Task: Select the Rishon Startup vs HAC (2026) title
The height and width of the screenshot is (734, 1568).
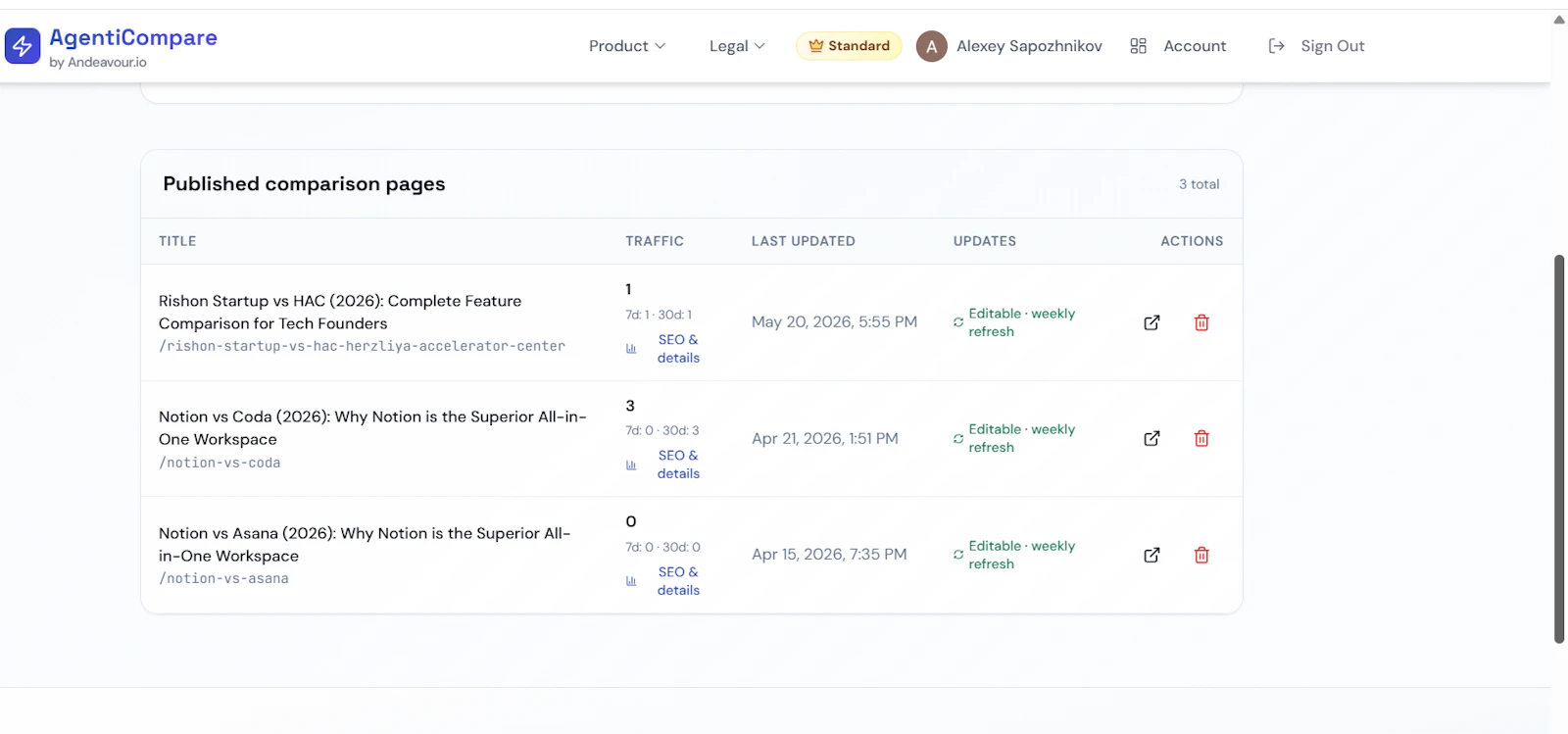Action: coord(340,312)
